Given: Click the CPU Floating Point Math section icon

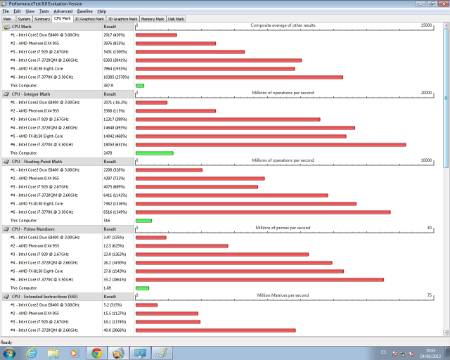Looking at the screenshot, I should click(6, 162).
